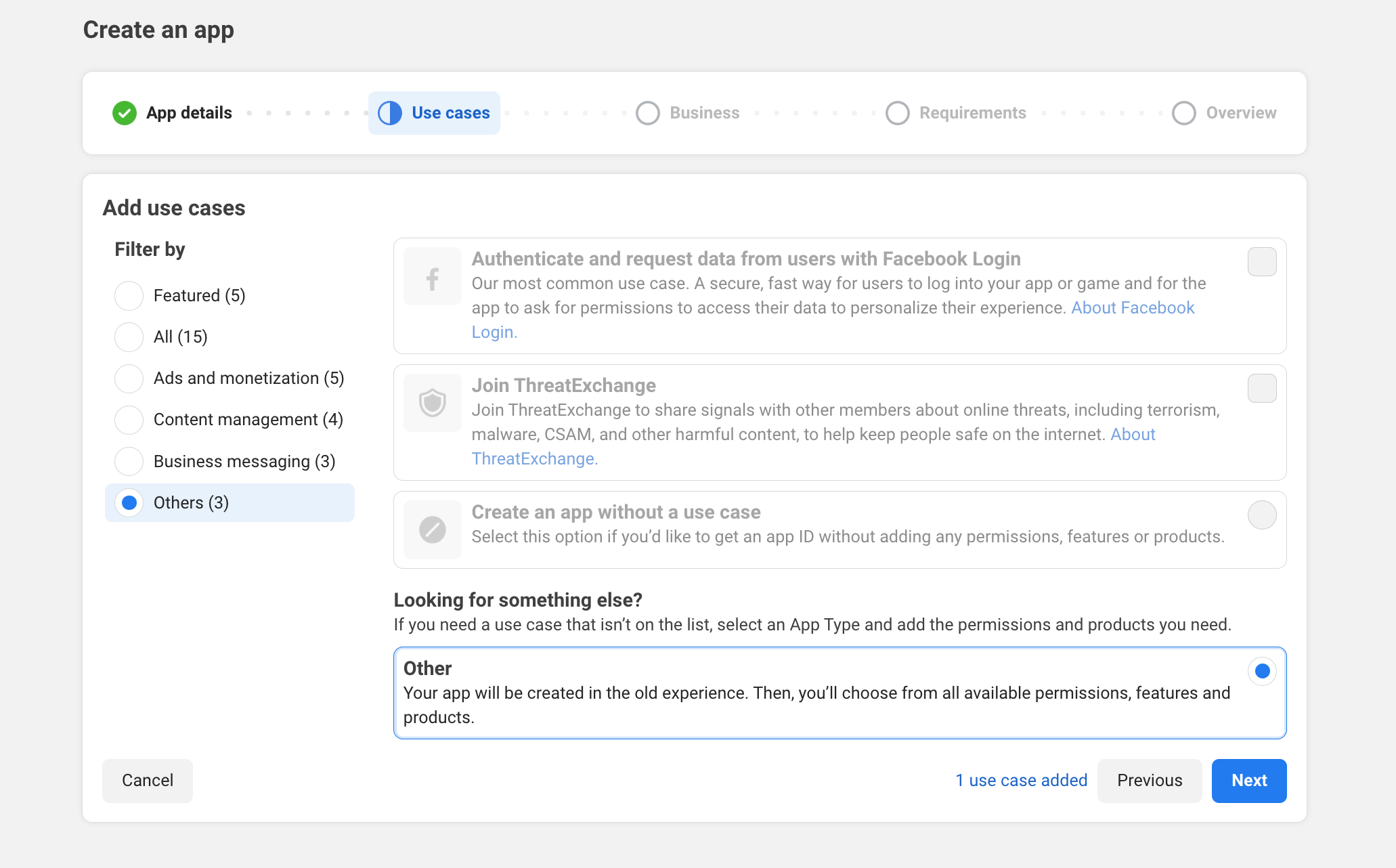
Task: Click the 1 use case added link
Action: [1021, 781]
